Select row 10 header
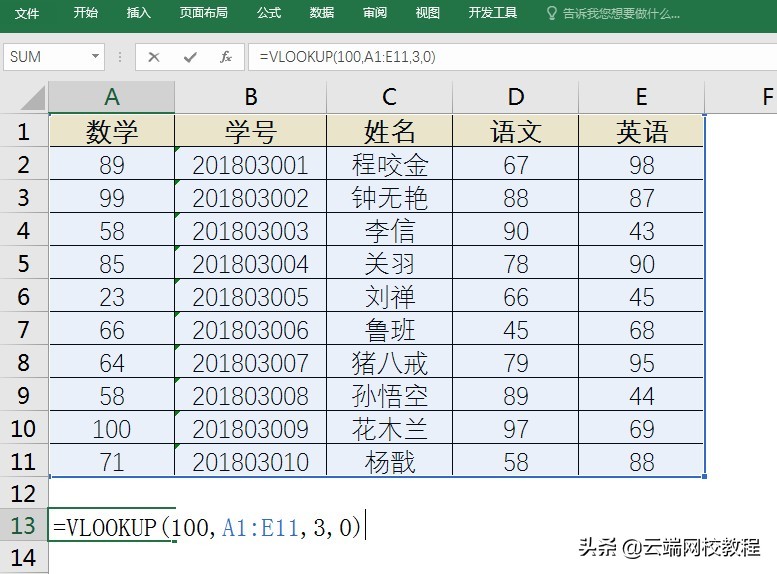777x574 pixels. tap(24, 428)
